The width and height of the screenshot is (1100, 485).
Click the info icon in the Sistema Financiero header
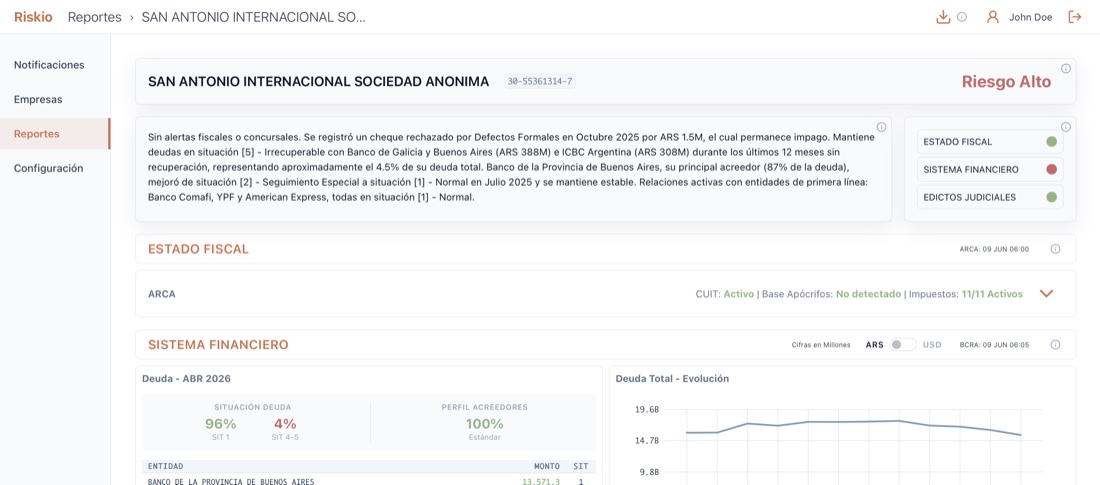click(1055, 345)
